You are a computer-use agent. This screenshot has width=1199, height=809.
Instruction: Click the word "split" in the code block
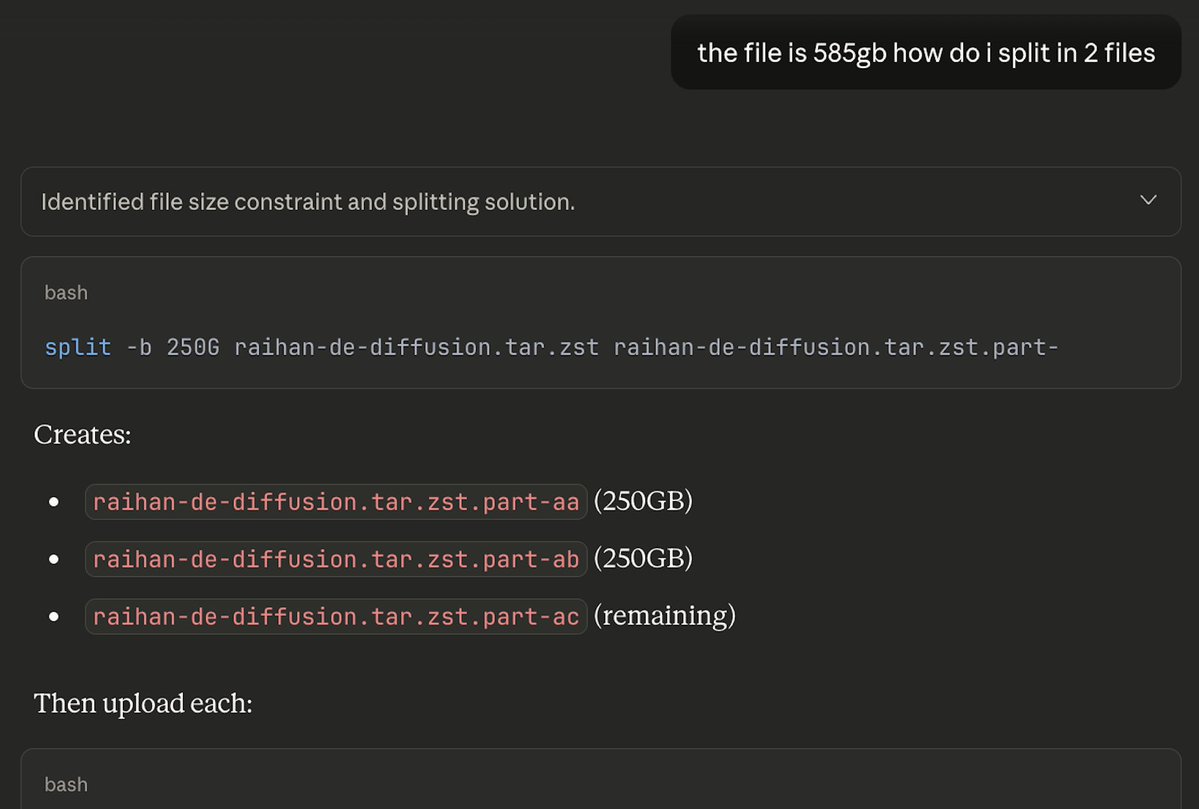[x=78, y=347]
